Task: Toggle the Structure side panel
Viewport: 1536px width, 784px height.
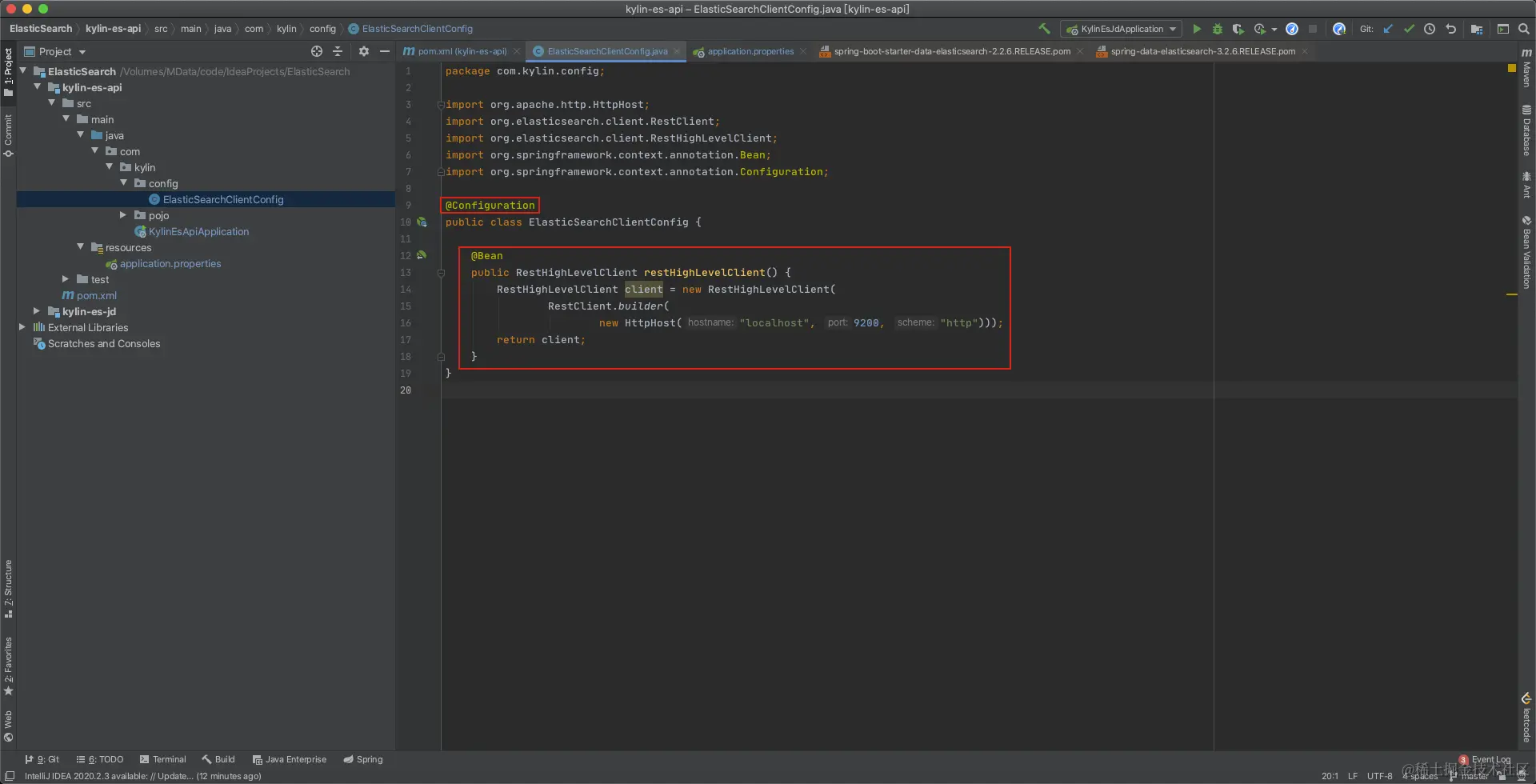Action: click(8, 588)
